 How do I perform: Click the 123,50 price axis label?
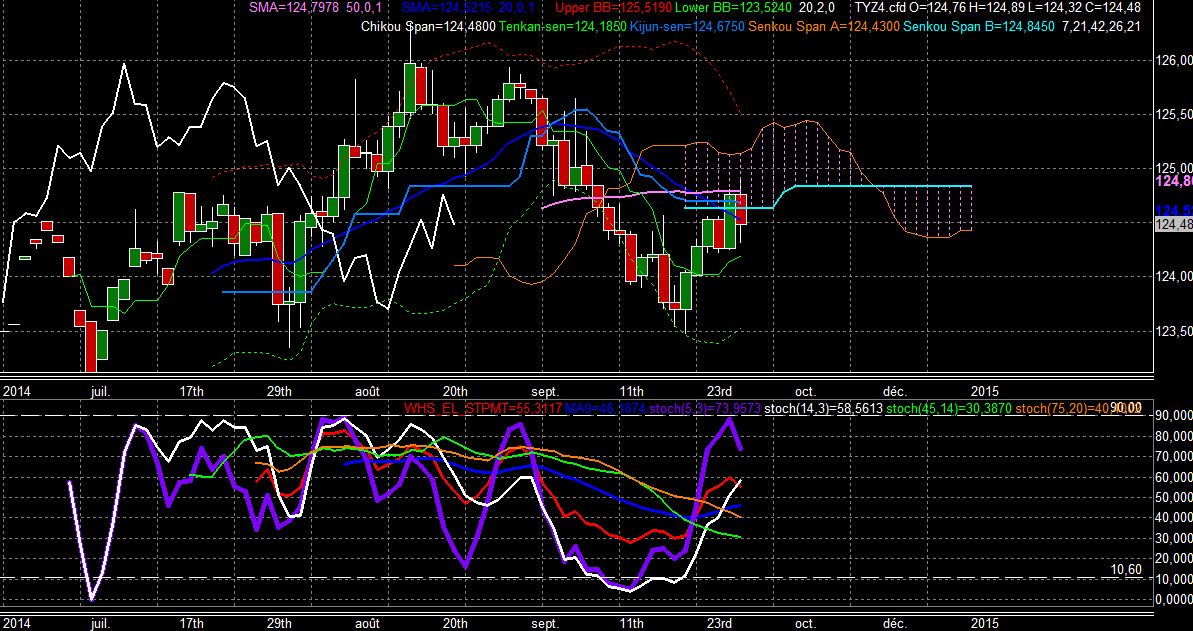tap(1172, 331)
